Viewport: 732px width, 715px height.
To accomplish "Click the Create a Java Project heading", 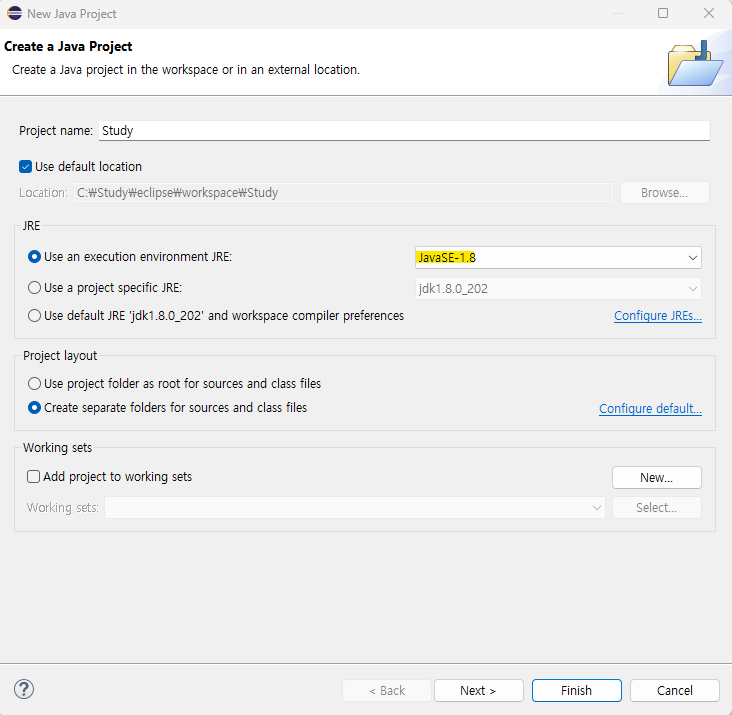I will click(x=68, y=47).
